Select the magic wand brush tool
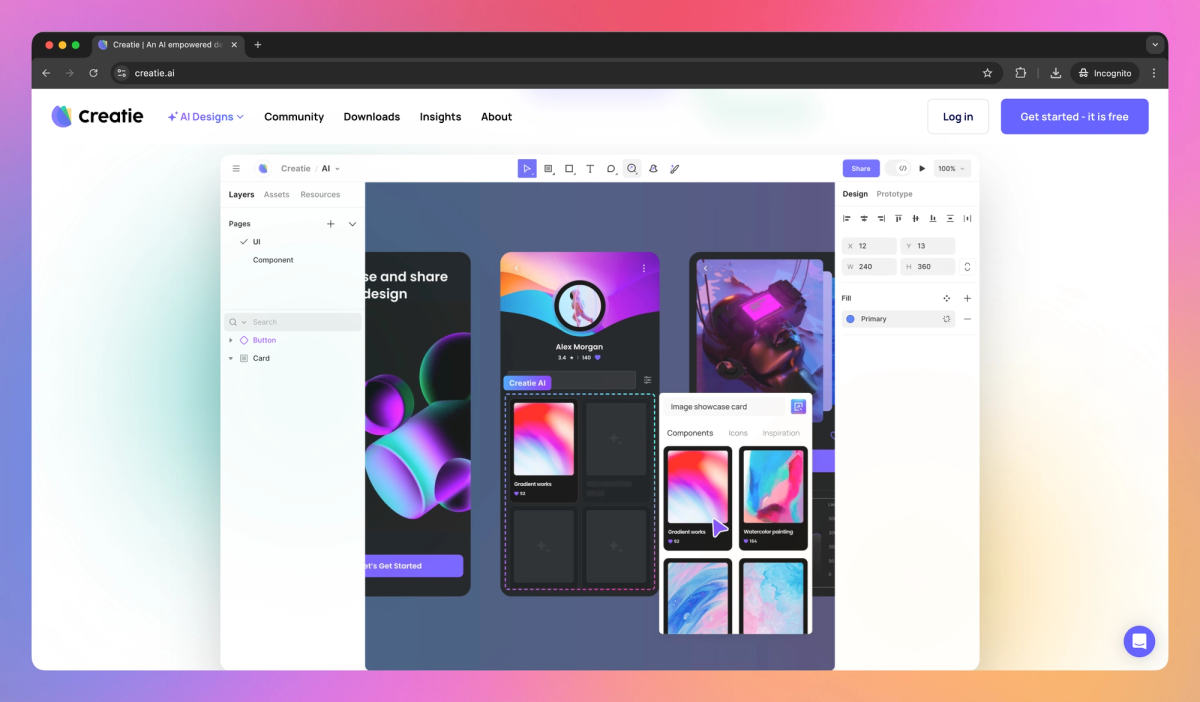 pos(674,169)
